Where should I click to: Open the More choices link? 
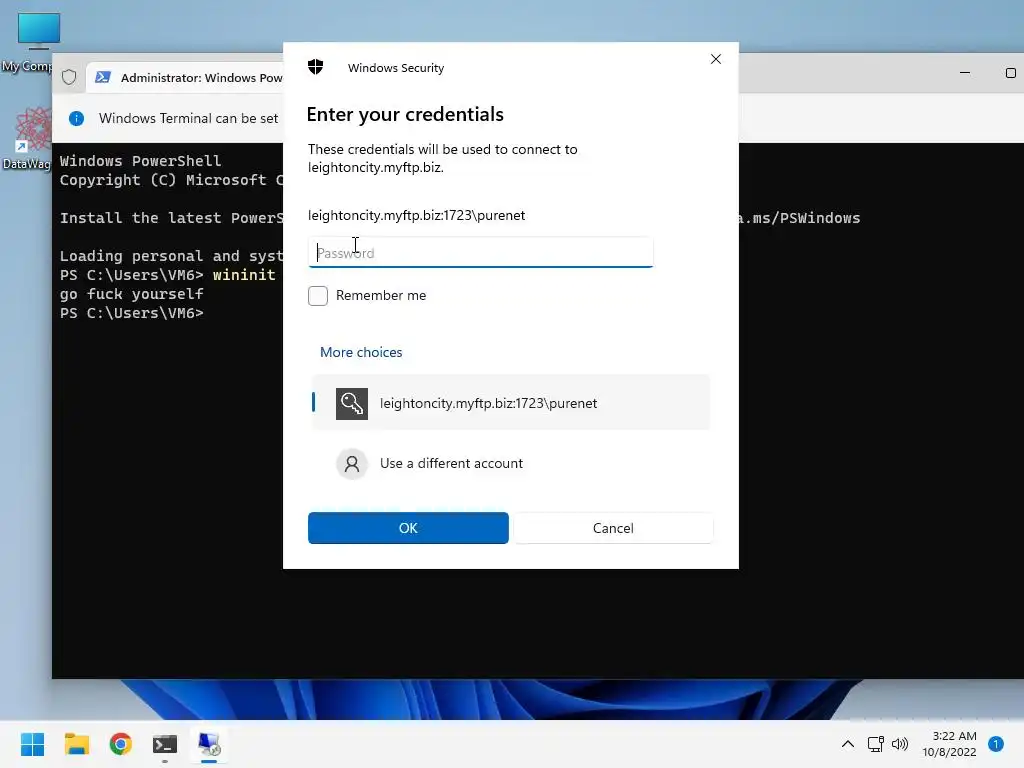(x=361, y=352)
